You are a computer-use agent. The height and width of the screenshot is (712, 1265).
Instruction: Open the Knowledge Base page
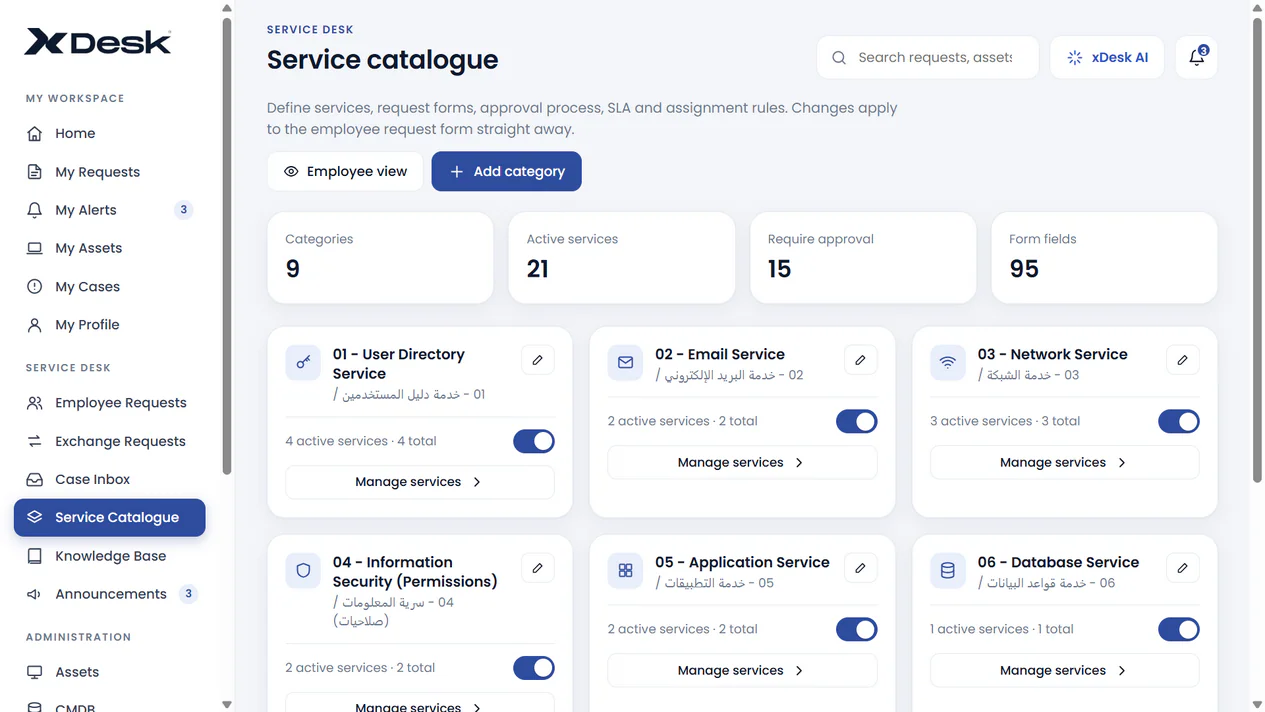pos(110,556)
